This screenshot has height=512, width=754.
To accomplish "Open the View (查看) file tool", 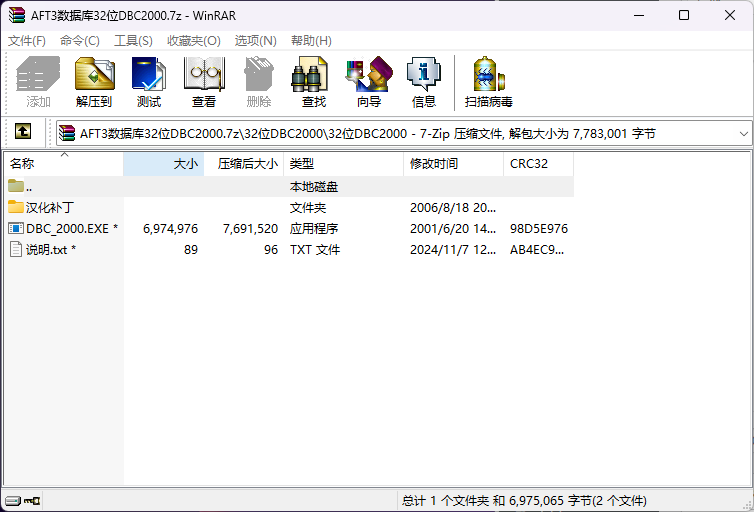I will coord(204,82).
